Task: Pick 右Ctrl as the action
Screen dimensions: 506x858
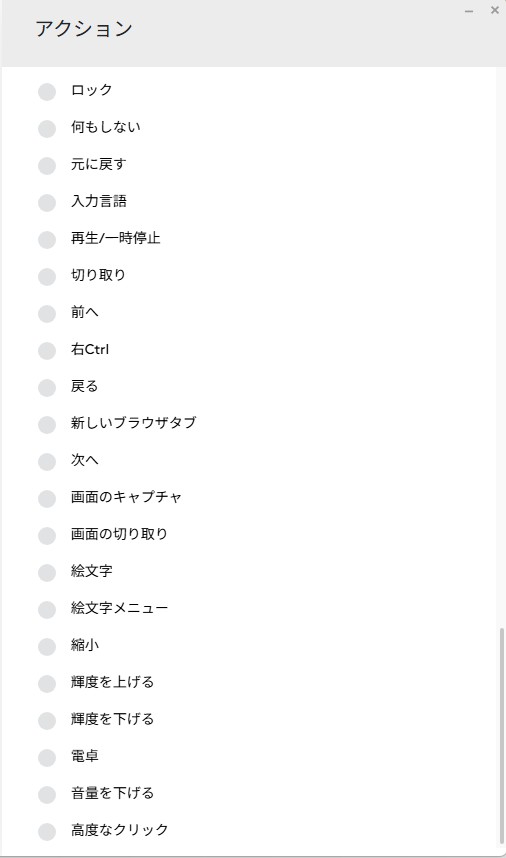Action: 47,350
